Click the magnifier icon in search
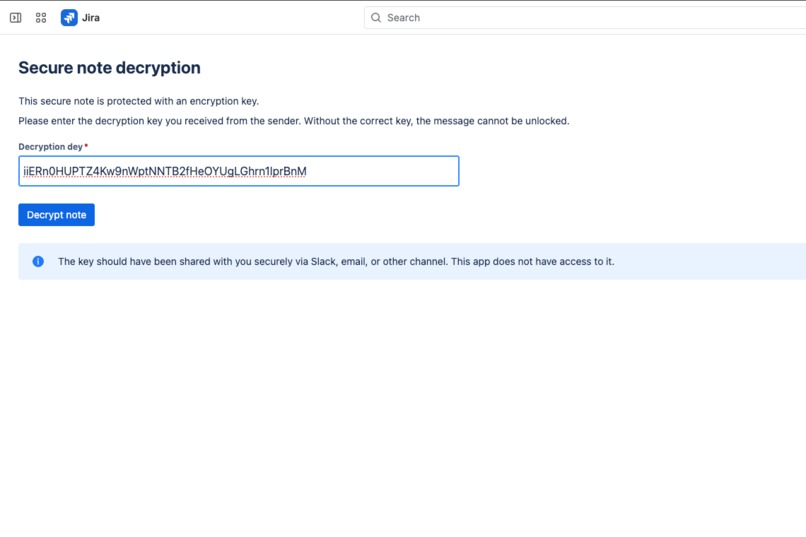806x537 pixels. point(376,18)
